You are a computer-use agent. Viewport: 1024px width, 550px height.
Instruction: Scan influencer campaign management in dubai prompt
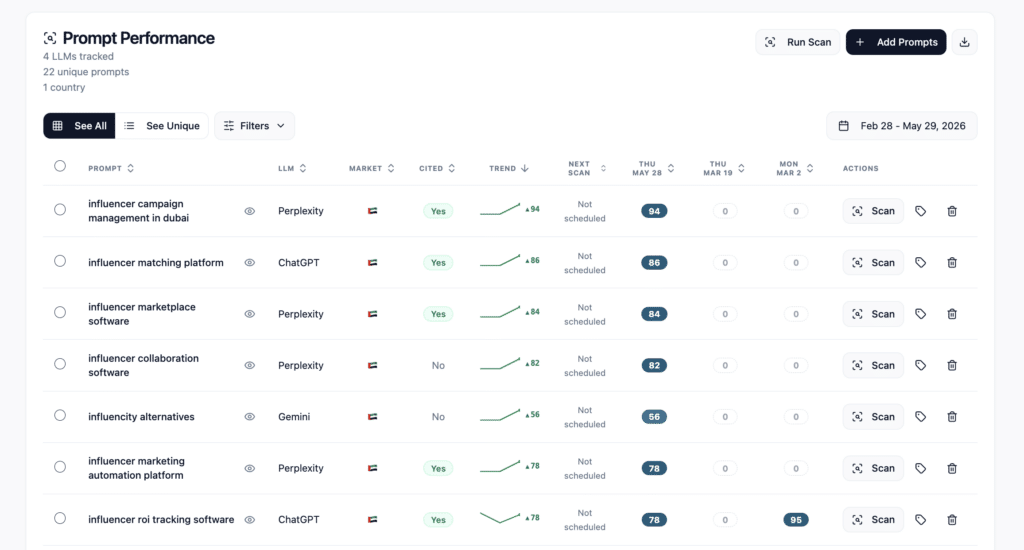(x=873, y=211)
